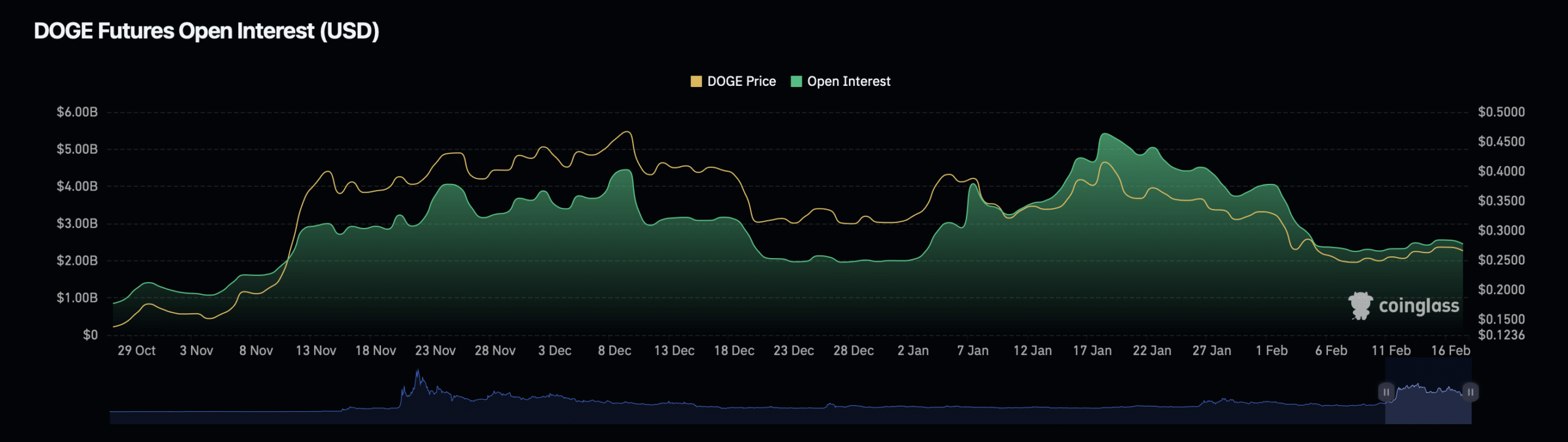The height and width of the screenshot is (442, 1568).
Task: Click the $6.00B left axis label
Action: coord(77,112)
